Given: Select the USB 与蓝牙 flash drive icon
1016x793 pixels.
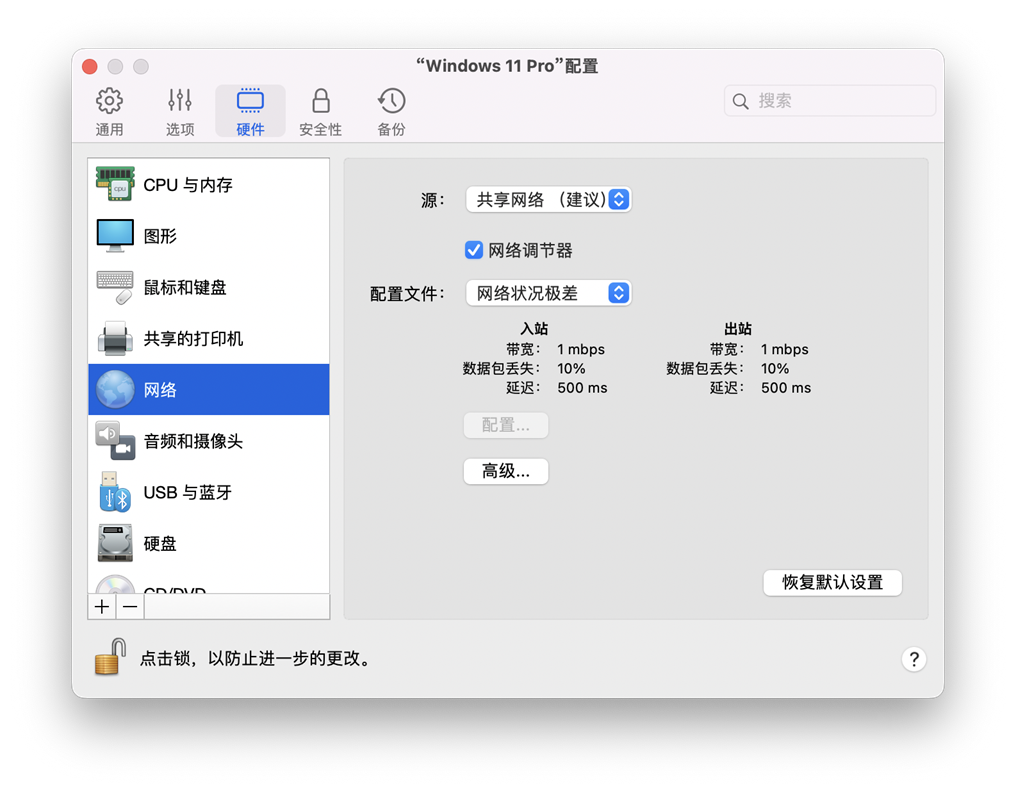Looking at the screenshot, I should (x=115, y=492).
